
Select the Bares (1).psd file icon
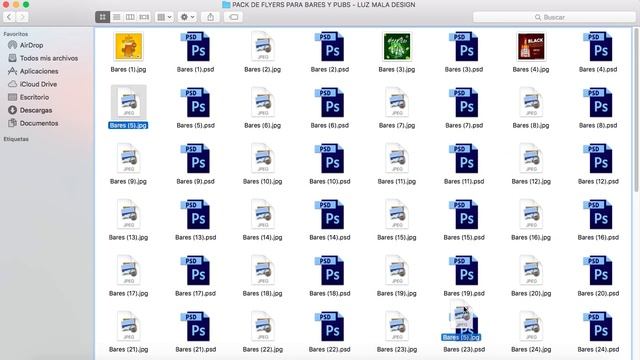196,47
